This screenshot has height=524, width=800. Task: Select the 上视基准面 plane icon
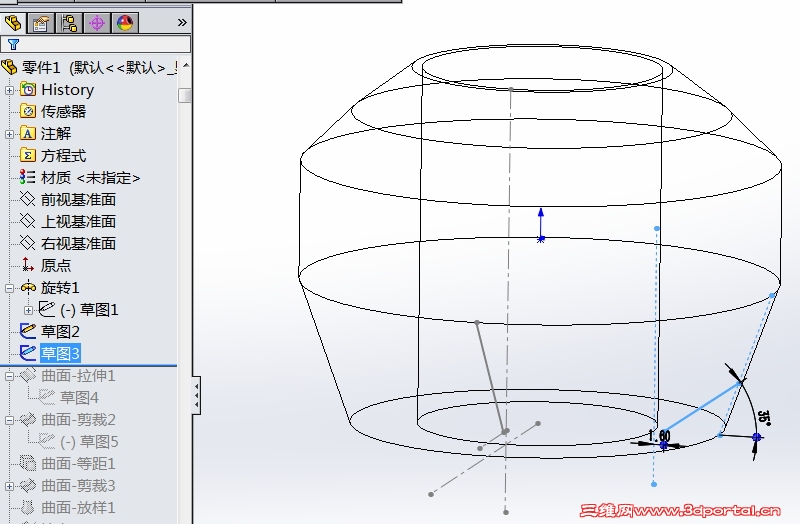click(27, 221)
